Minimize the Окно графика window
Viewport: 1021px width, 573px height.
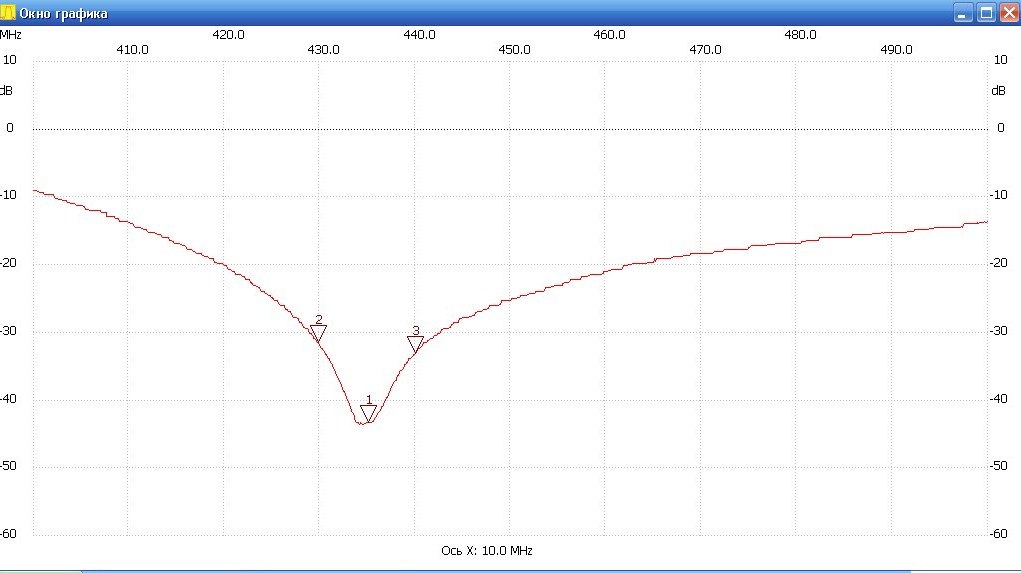(963, 13)
